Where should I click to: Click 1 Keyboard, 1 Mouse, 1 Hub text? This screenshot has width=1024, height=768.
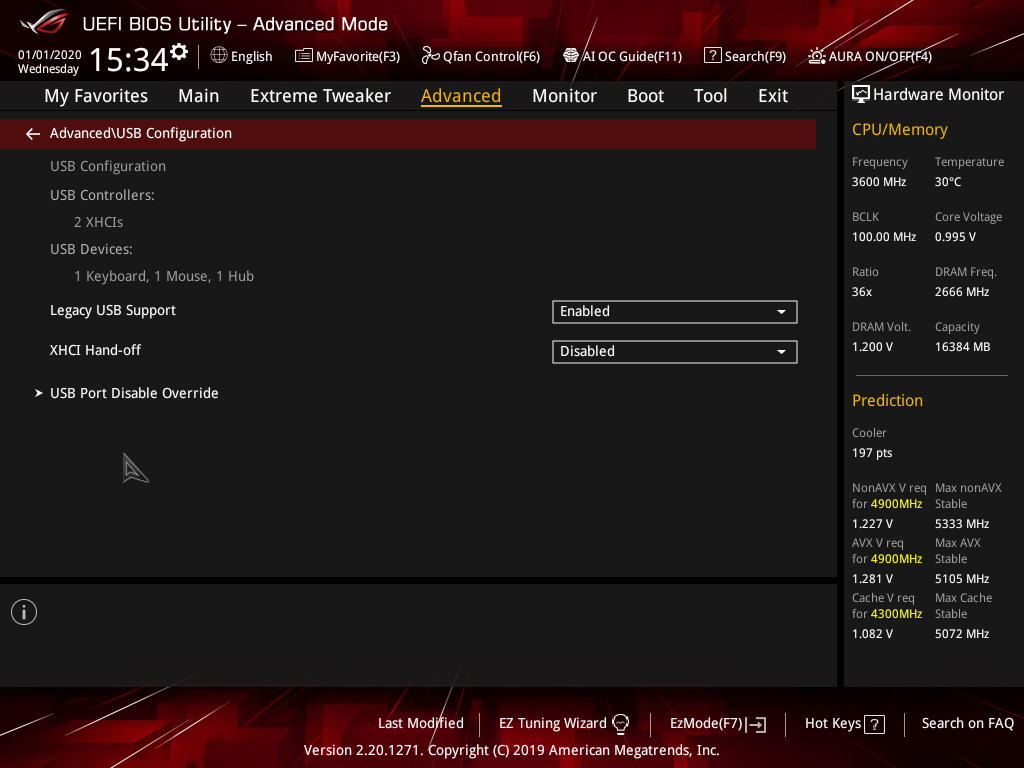164,276
